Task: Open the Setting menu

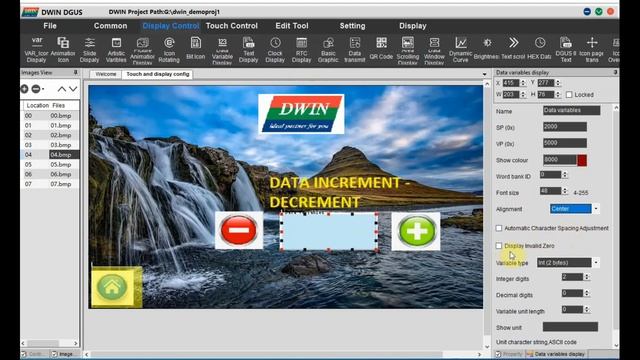Action: (x=352, y=26)
